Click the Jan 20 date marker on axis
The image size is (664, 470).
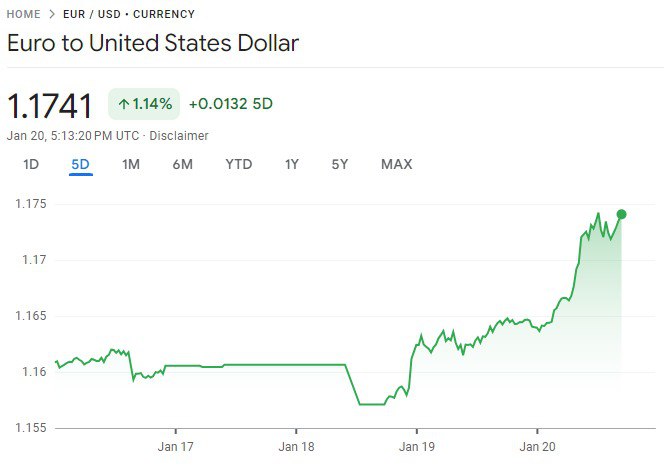tap(537, 446)
